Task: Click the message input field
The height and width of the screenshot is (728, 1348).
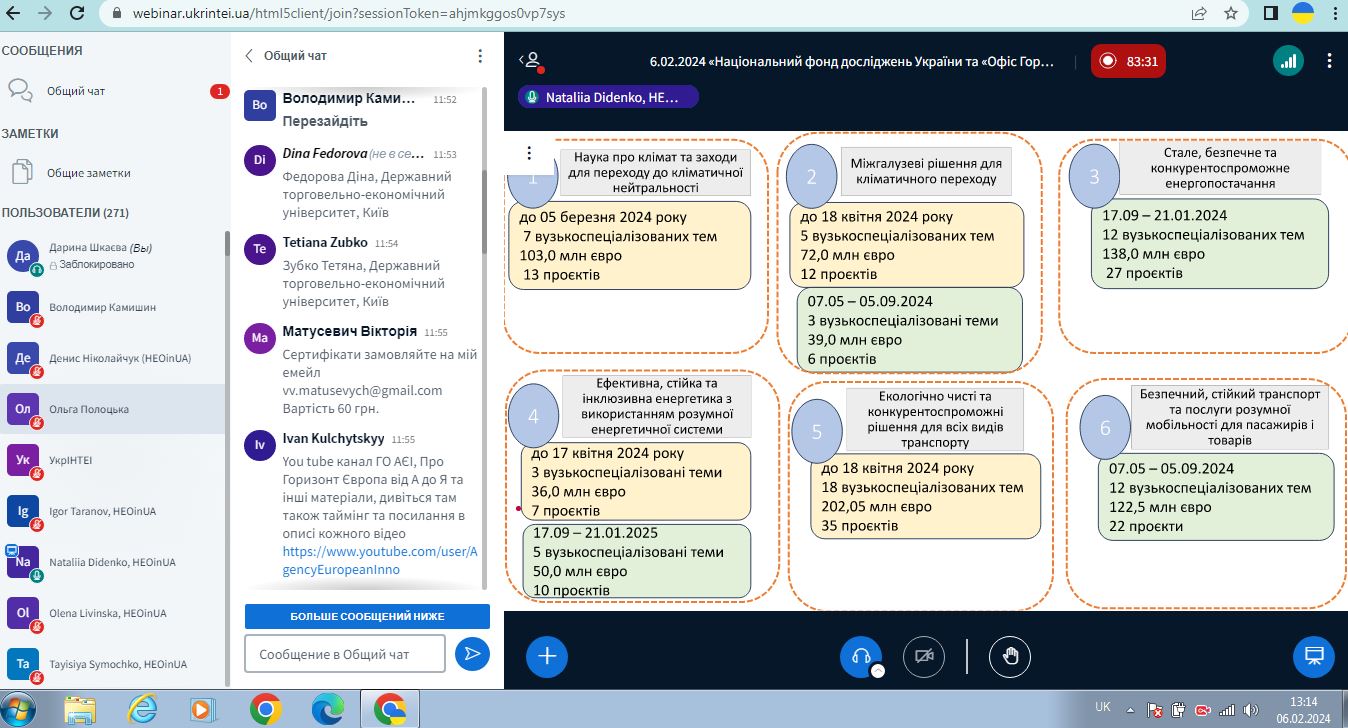Action: coord(345,654)
